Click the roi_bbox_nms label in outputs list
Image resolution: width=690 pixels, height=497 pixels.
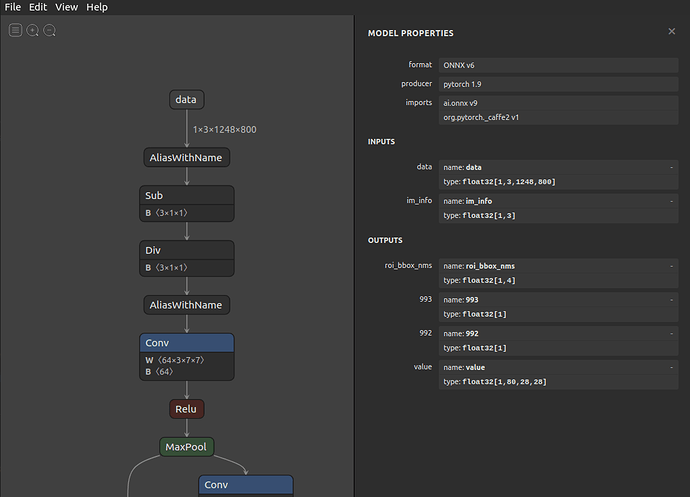pos(408,265)
